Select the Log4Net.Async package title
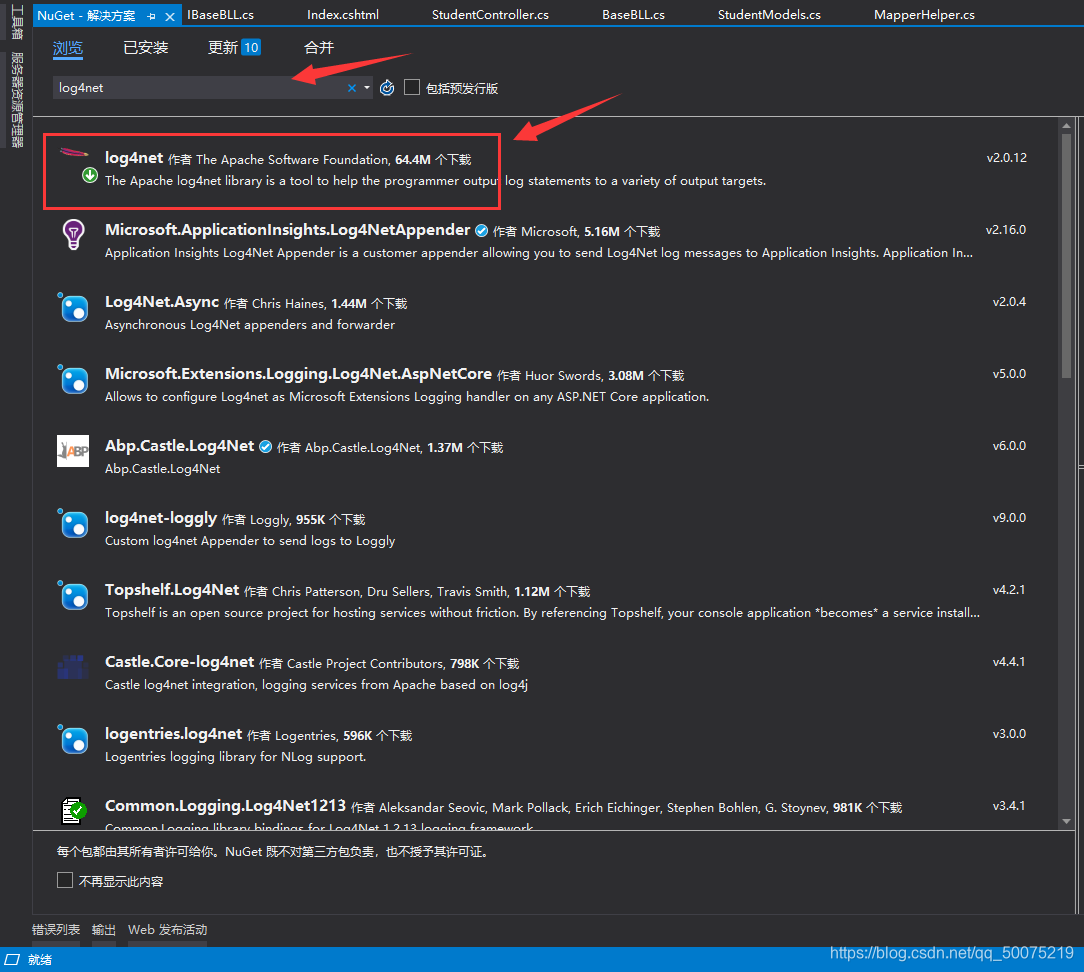Viewport: 1084px width, 972px height. click(x=162, y=301)
